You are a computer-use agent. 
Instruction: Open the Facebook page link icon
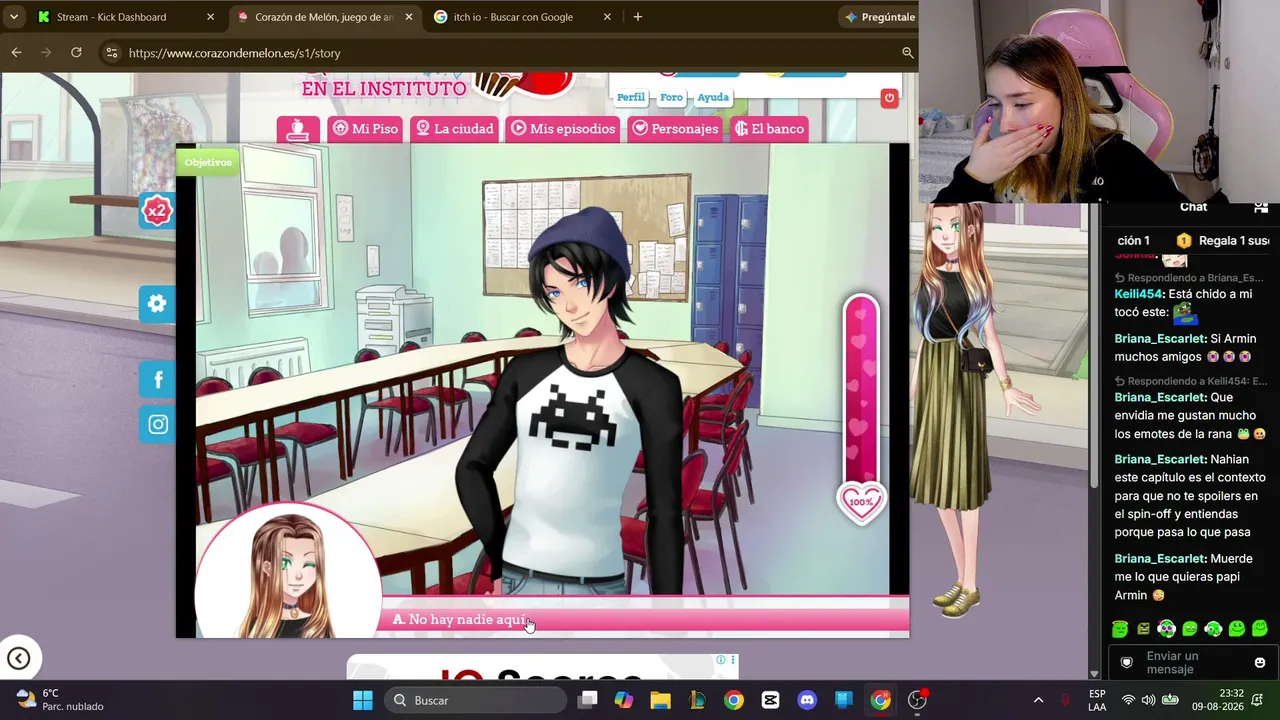[x=158, y=380]
